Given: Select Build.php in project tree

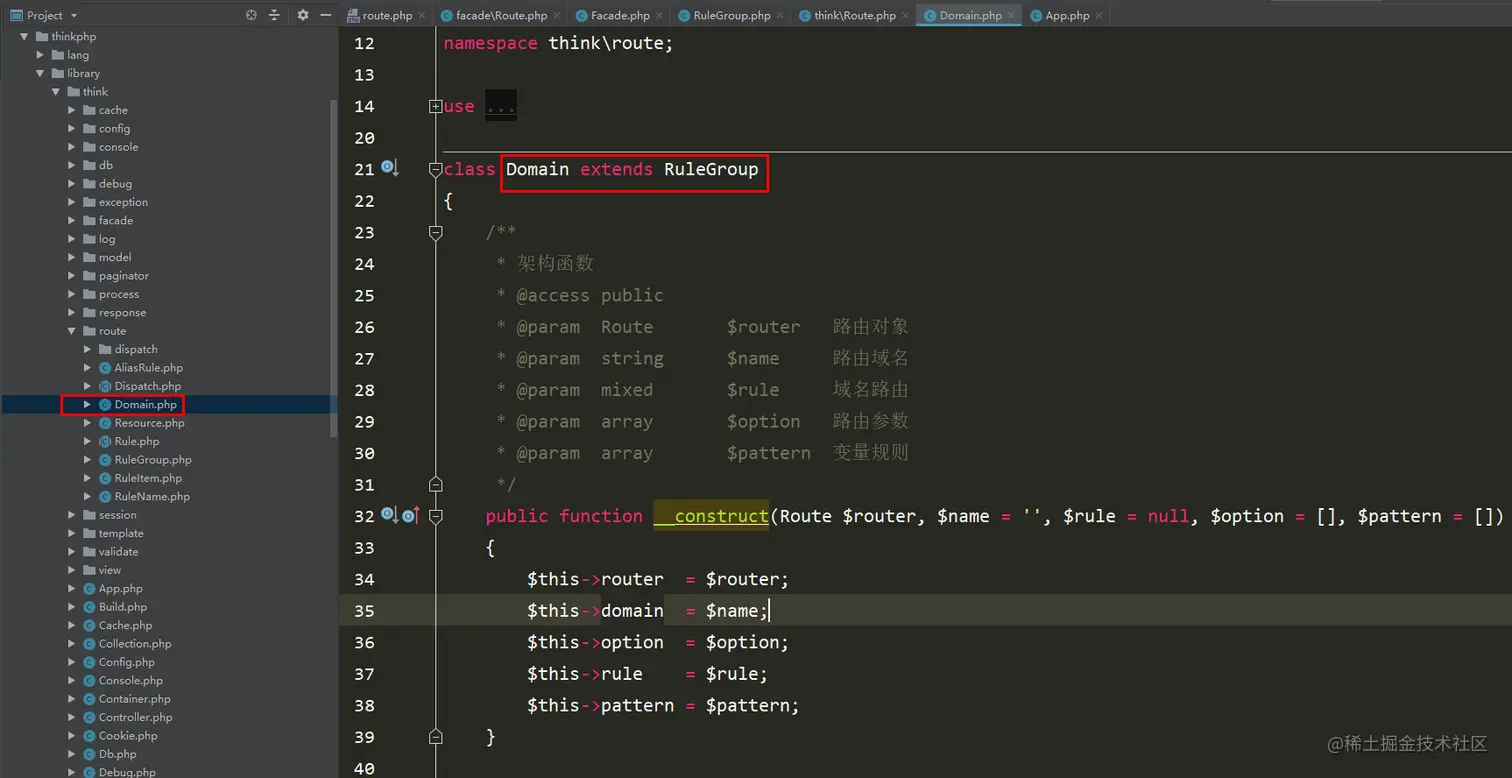Looking at the screenshot, I should 122,607.
